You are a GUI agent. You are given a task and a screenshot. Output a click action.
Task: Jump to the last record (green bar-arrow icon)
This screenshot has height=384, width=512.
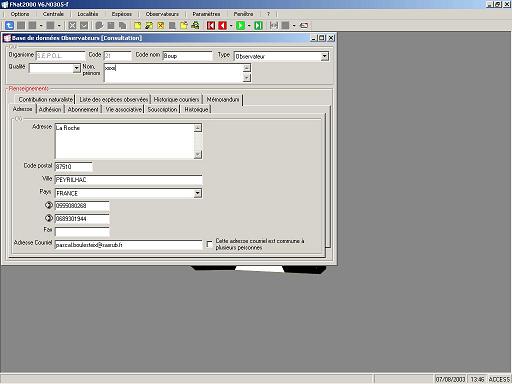(258, 25)
